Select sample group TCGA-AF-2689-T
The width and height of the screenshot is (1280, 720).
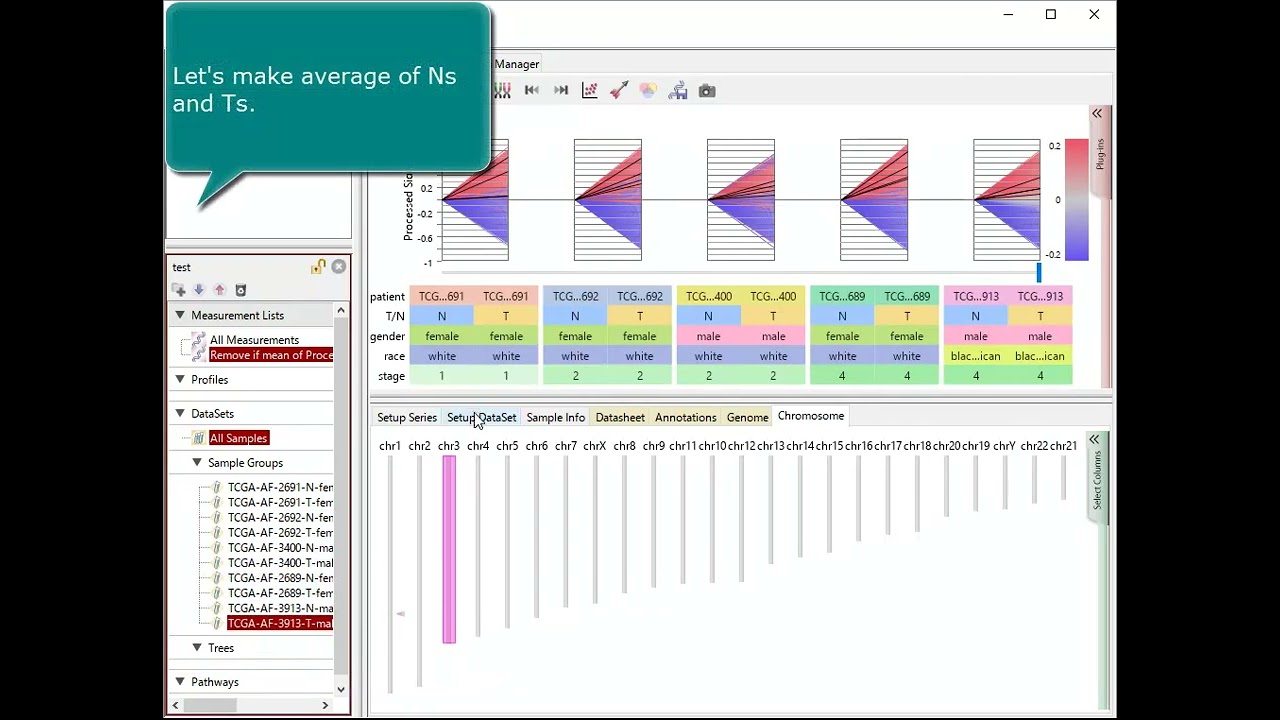point(280,593)
